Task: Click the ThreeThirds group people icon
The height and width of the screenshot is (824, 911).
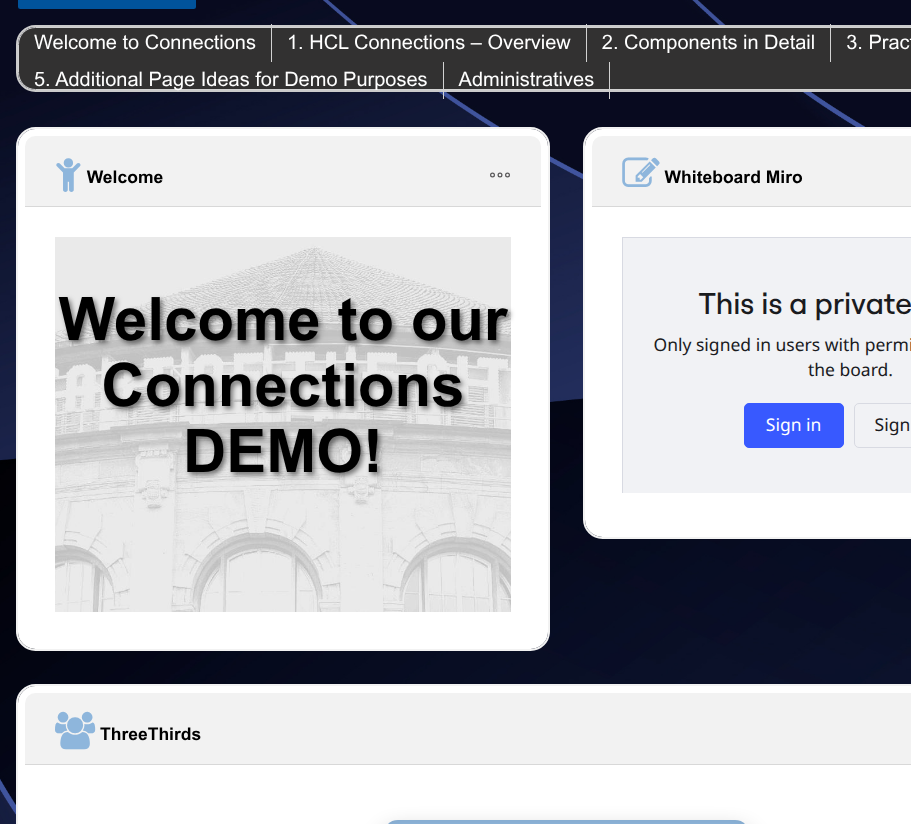Action: 75,730
